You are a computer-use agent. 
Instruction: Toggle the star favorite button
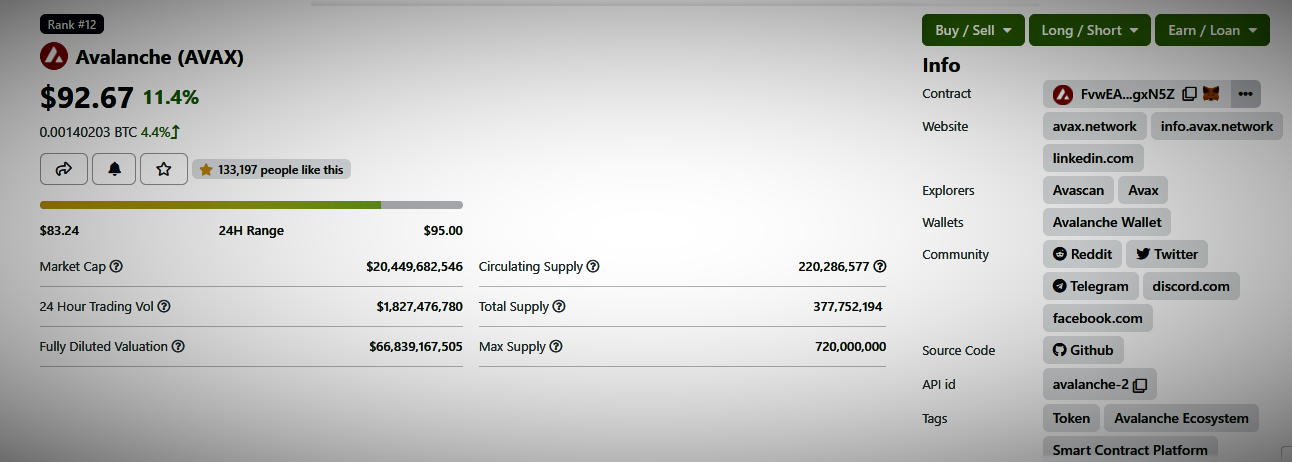tap(164, 169)
